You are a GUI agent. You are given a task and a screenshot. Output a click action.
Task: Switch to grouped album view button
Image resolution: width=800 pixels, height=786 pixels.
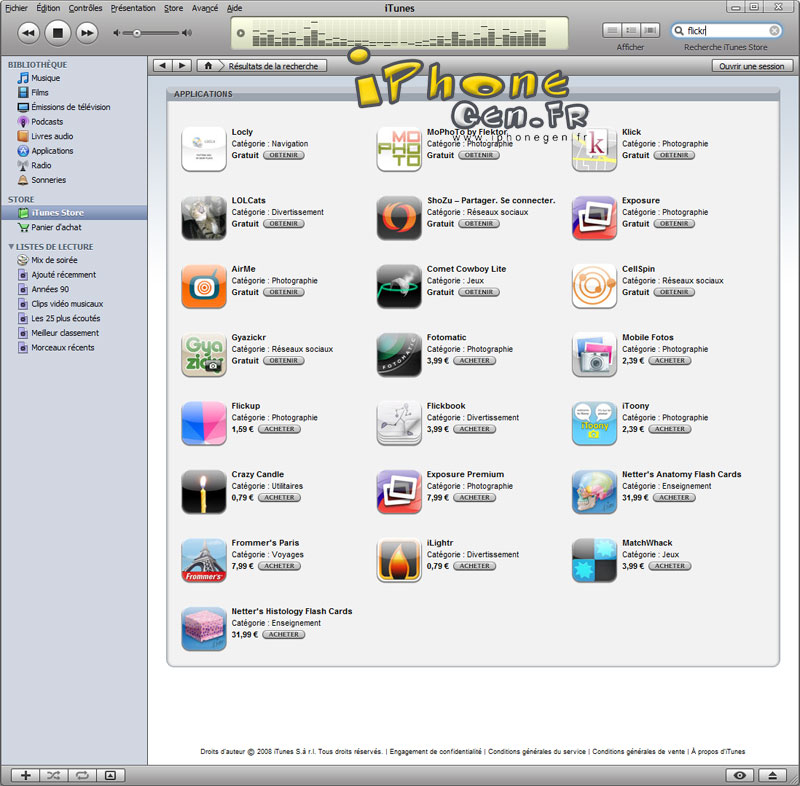click(x=631, y=31)
